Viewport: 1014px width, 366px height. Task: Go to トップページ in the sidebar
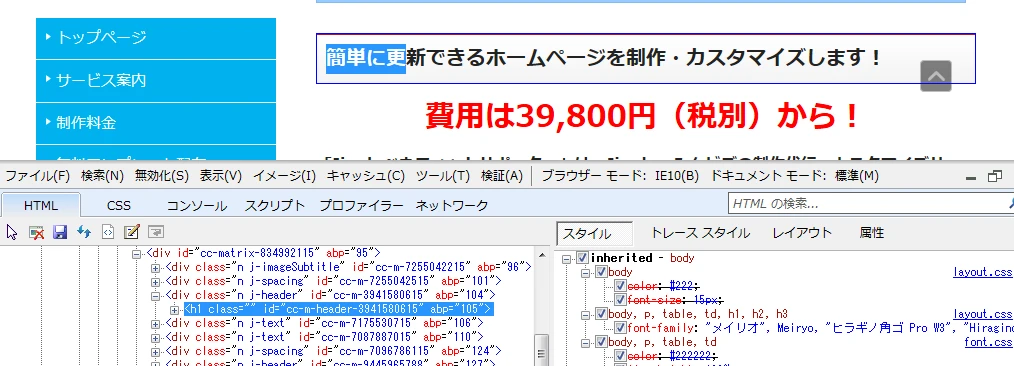tap(156, 38)
